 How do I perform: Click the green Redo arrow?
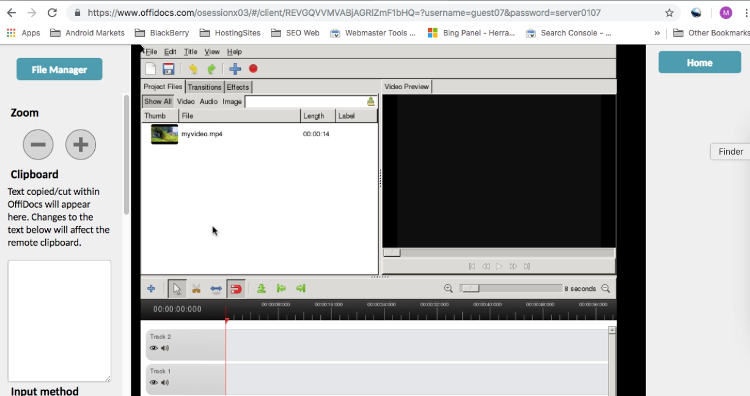click(x=211, y=69)
